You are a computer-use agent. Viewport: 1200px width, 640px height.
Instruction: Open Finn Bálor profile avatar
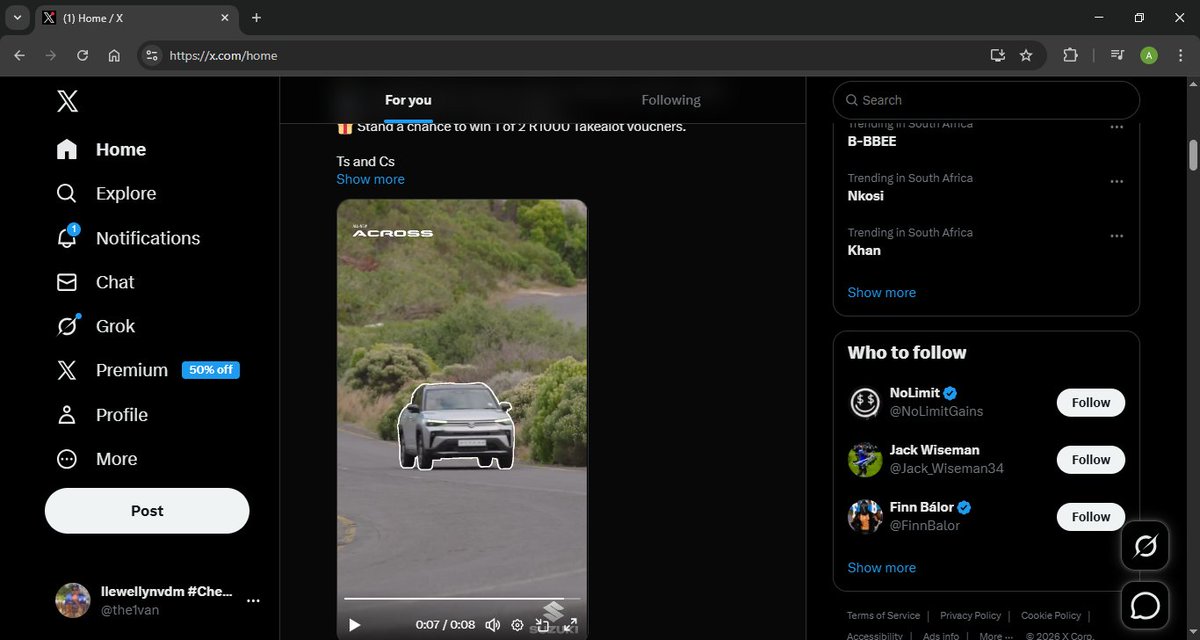tap(865, 517)
